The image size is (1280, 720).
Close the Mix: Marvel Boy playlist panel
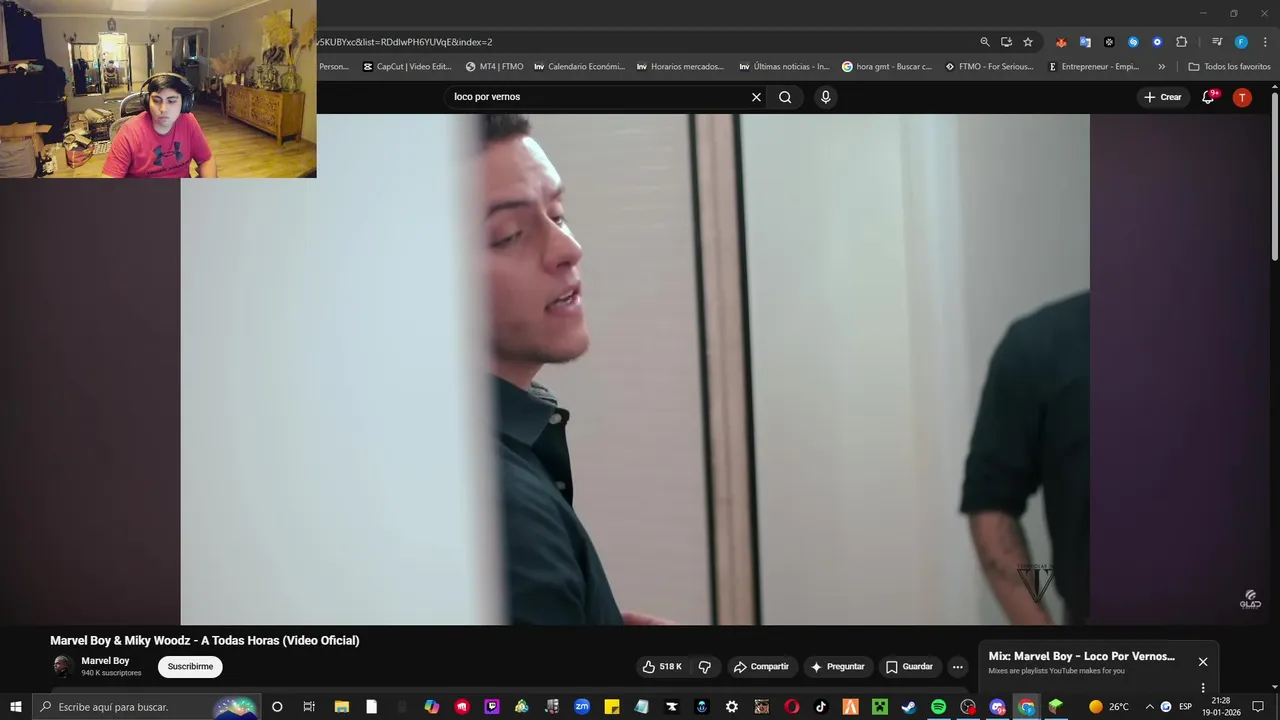pyautogui.click(x=1203, y=662)
